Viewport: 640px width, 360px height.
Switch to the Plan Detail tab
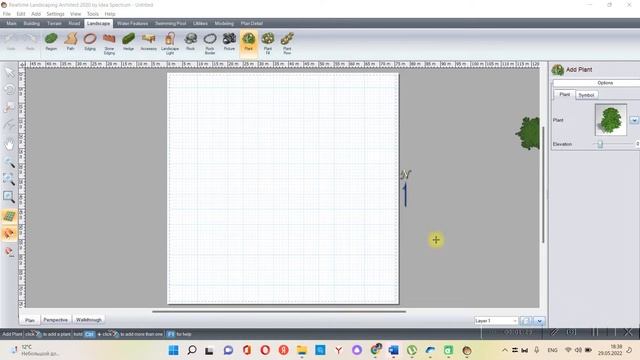[x=252, y=24]
